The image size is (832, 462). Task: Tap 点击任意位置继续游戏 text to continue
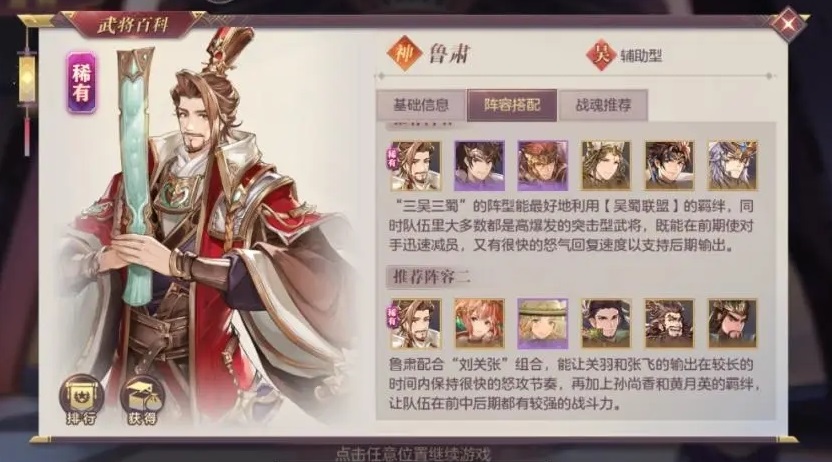click(413, 455)
